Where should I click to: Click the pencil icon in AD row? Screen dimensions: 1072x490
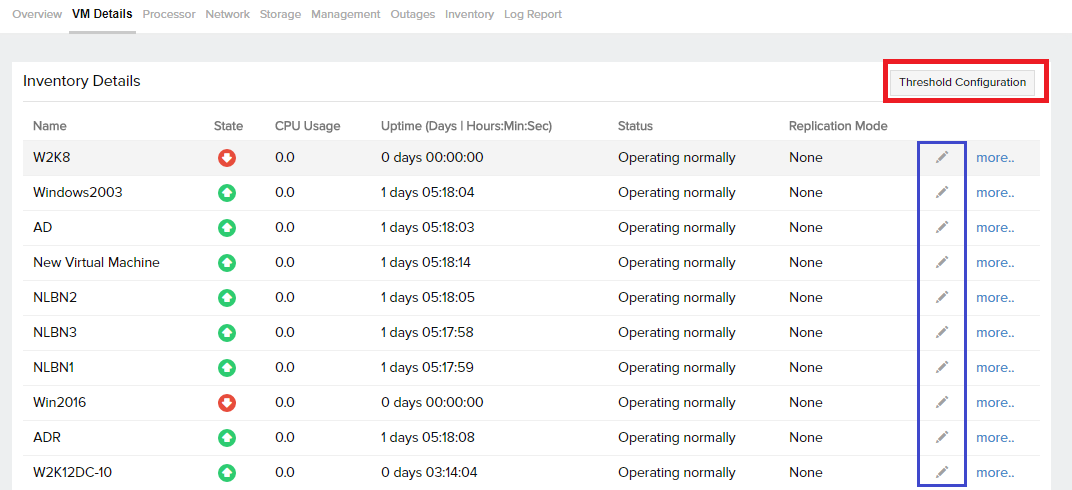coord(941,228)
